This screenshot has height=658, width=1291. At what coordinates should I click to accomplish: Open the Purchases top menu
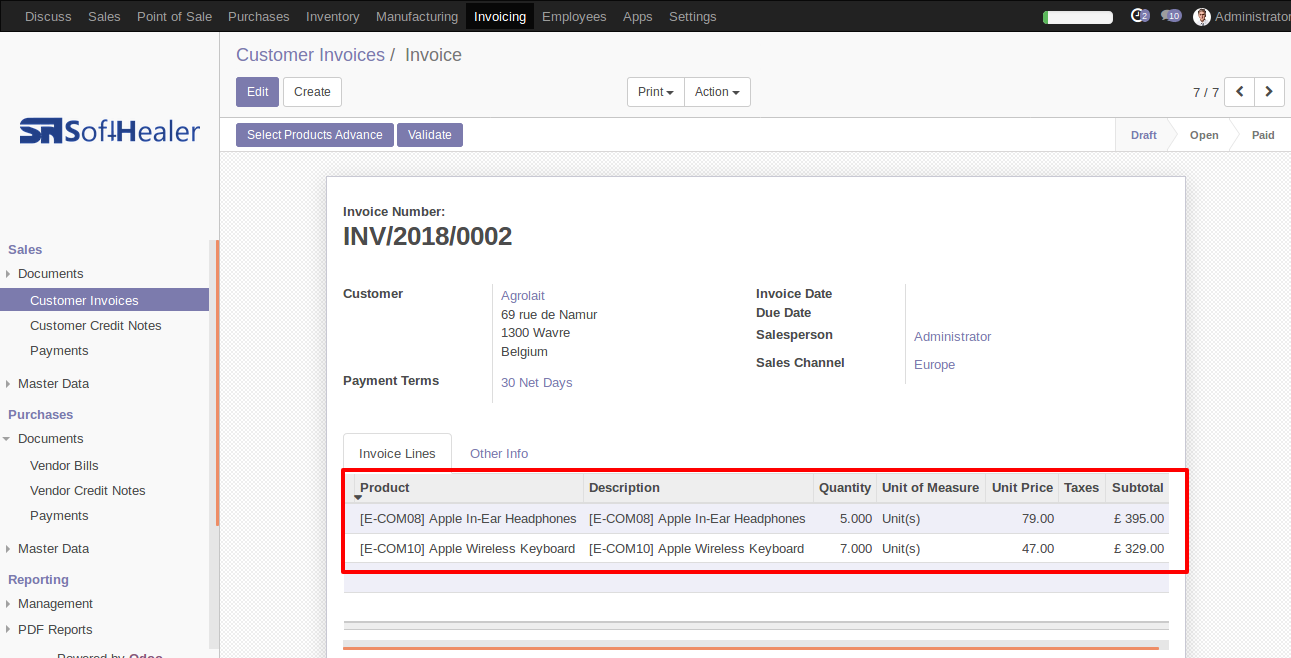(259, 17)
